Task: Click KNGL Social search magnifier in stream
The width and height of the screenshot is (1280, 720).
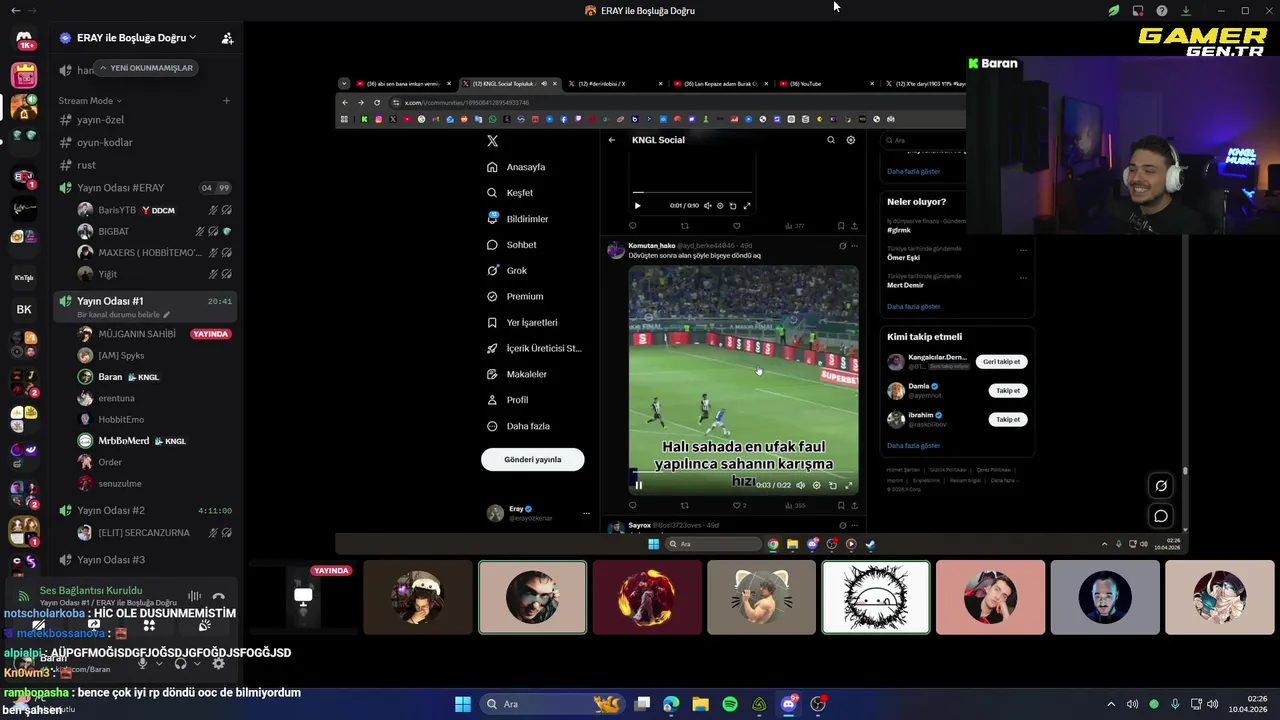Action: 830,140
